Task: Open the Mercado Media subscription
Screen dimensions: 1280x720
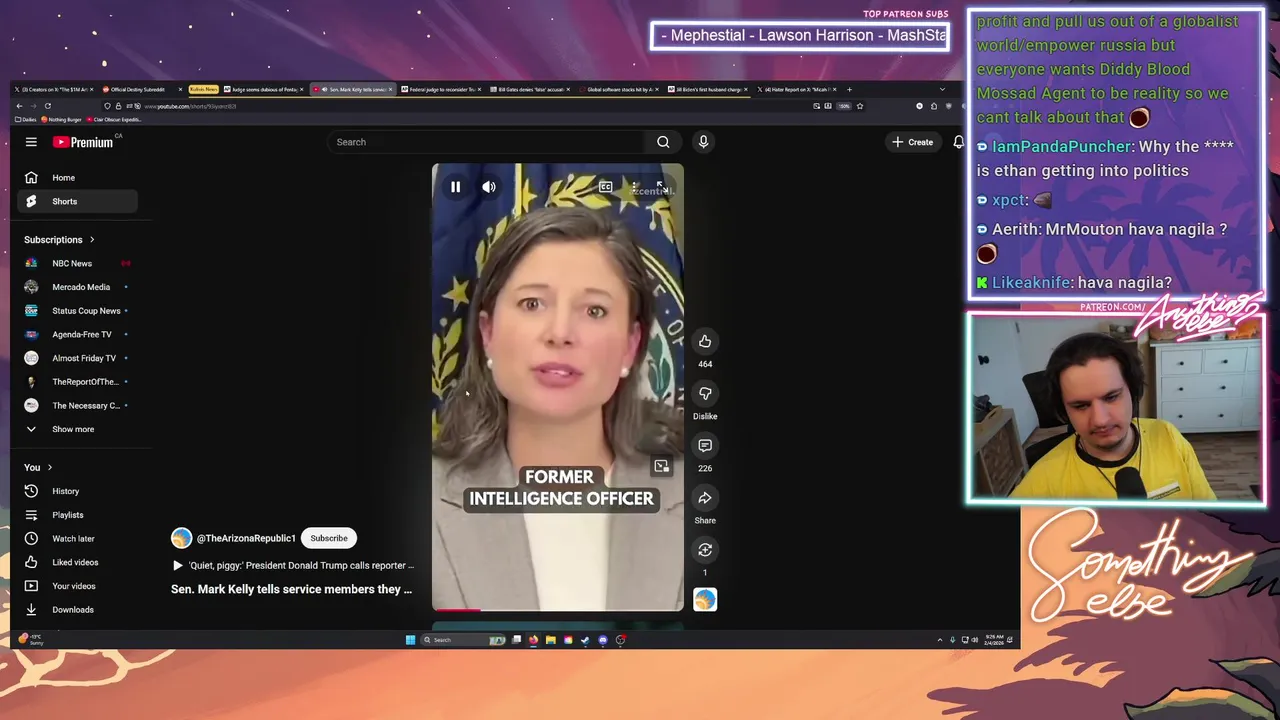Action: [x=76, y=287]
